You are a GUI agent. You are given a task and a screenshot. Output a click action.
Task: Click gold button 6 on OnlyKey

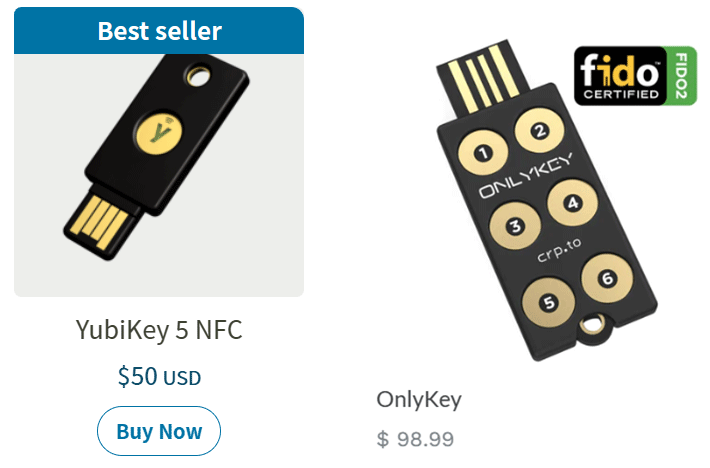point(607,278)
